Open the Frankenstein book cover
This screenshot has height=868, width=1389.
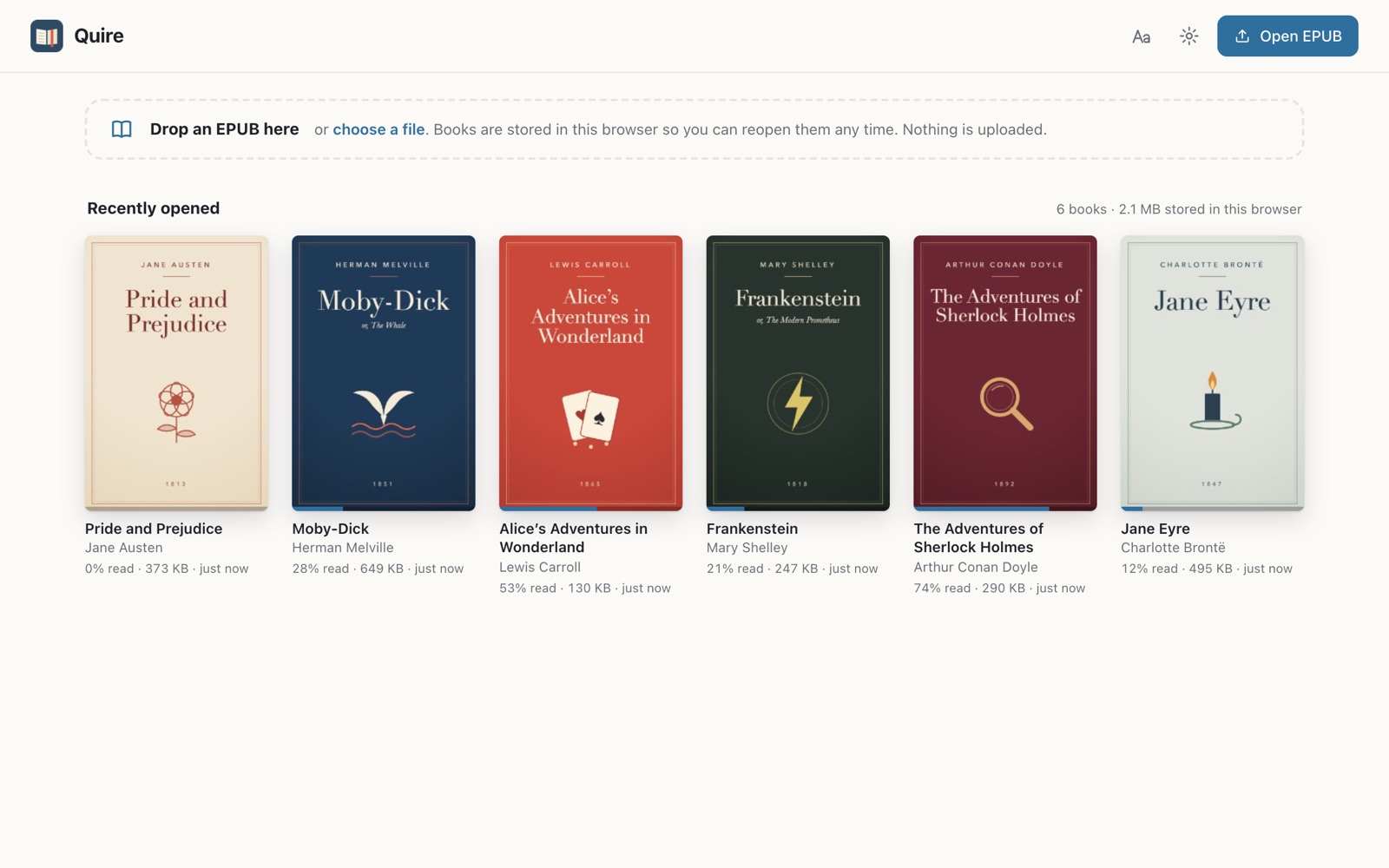tap(798, 372)
